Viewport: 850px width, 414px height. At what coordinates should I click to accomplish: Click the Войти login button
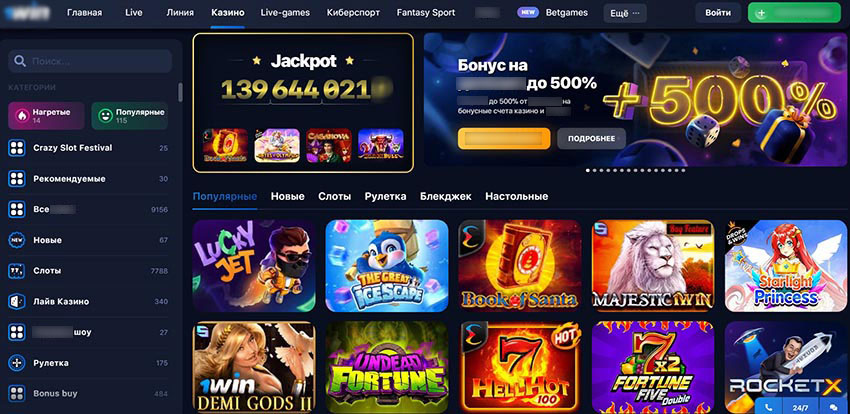click(x=718, y=12)
